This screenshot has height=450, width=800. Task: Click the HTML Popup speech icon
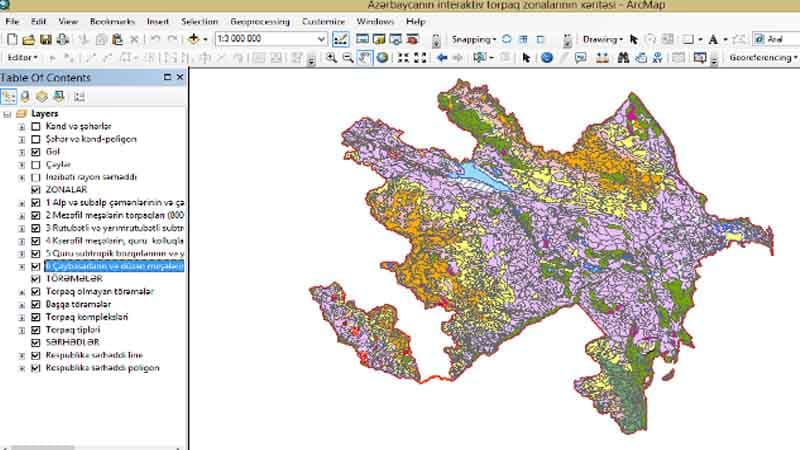581,58
